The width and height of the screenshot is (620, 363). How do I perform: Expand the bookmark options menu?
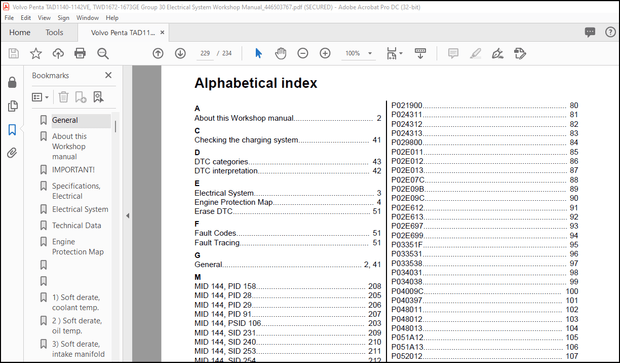tap(40, 97)
